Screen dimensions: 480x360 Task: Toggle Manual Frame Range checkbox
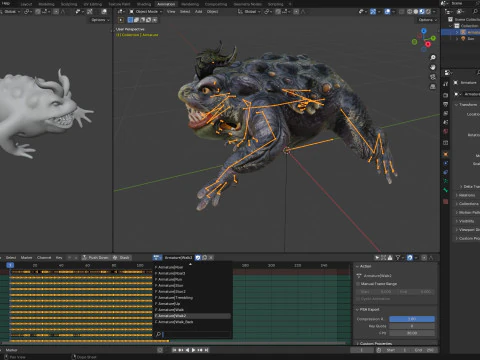pyautogui.click(x=358, y=284)
